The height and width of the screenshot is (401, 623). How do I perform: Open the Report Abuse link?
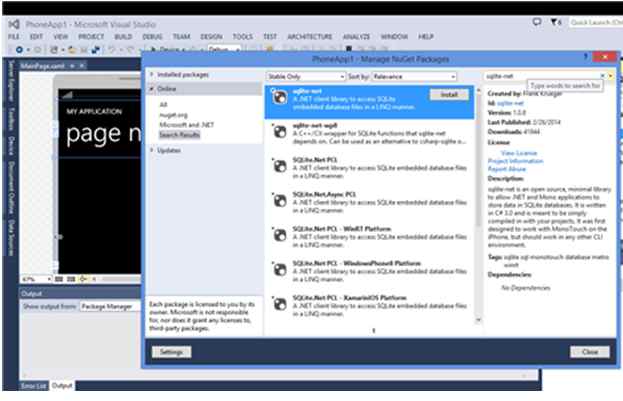pyautogui.click(x=507, y=169)
